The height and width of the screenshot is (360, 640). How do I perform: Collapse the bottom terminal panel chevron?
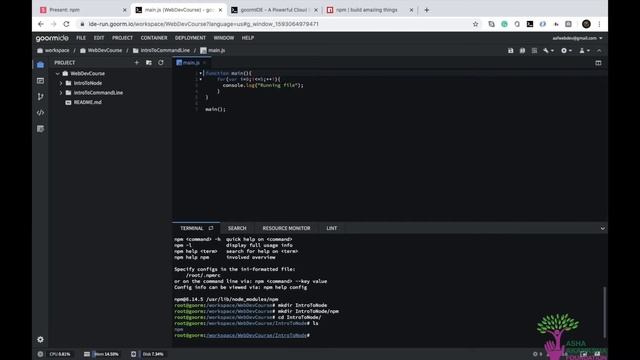pyautogui.click(x=602, y=229)
